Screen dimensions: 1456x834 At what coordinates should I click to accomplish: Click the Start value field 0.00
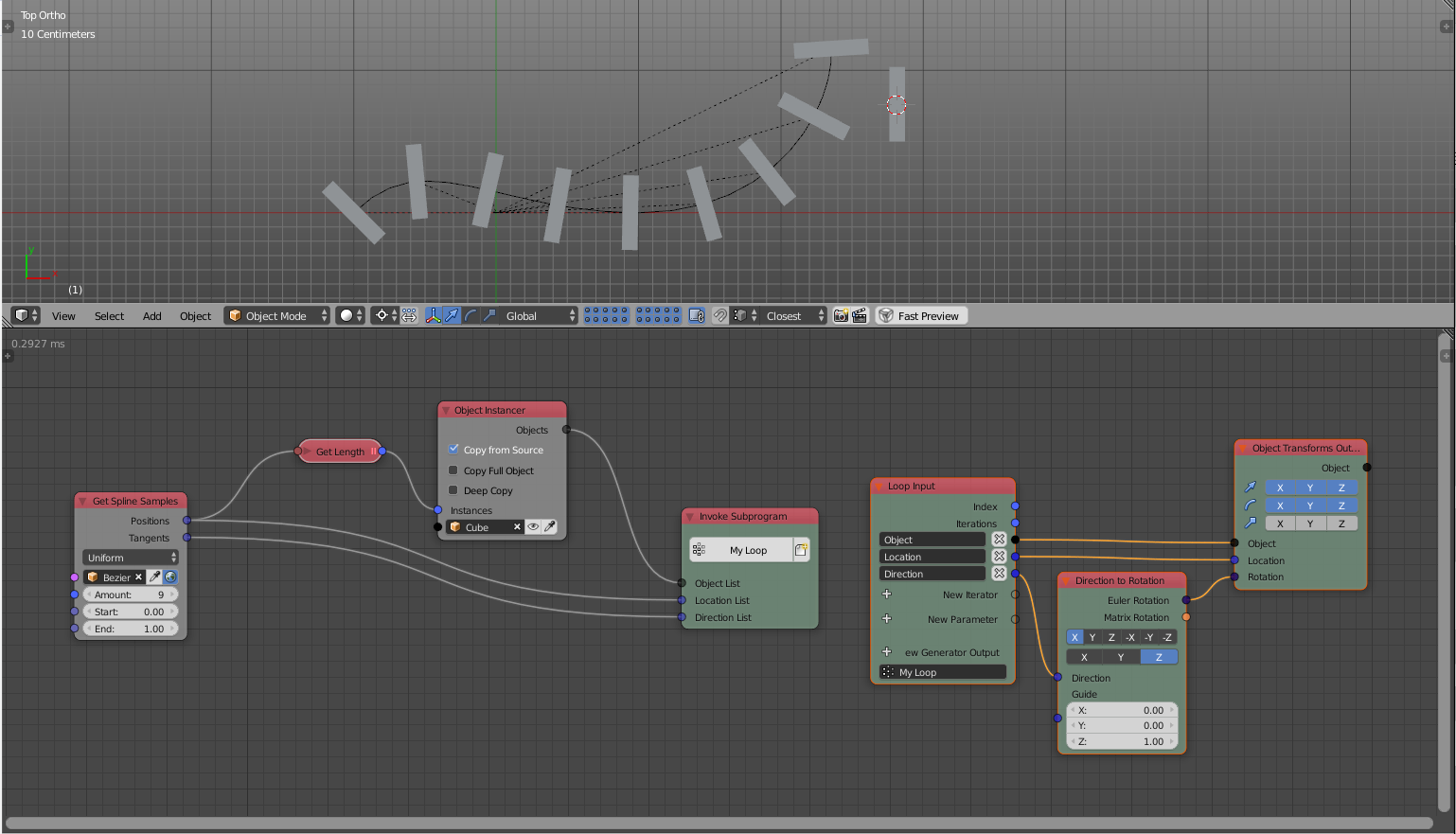[131, 612]
